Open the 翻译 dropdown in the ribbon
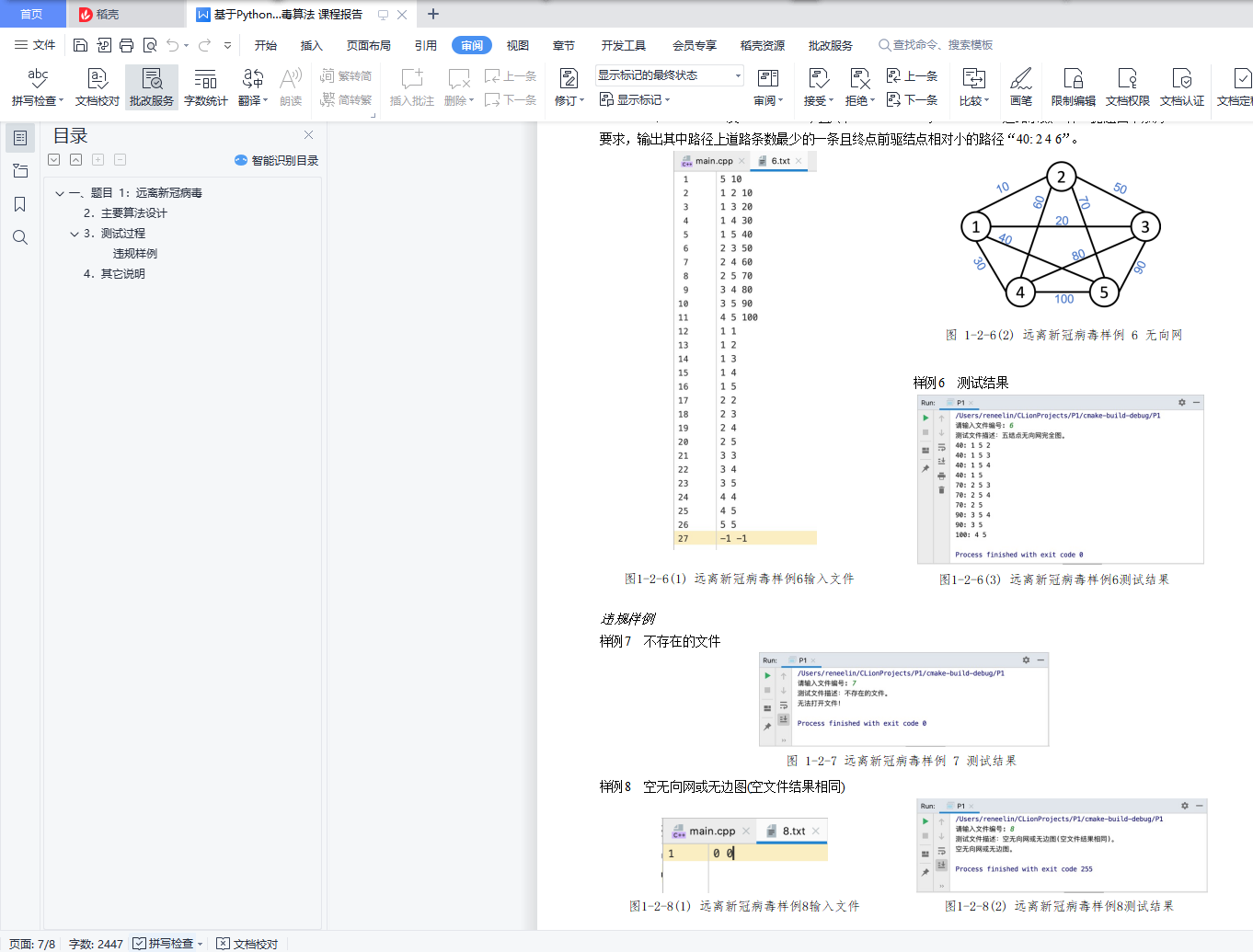This screenshot has width=1253, height=952. [x=265, y=101]
